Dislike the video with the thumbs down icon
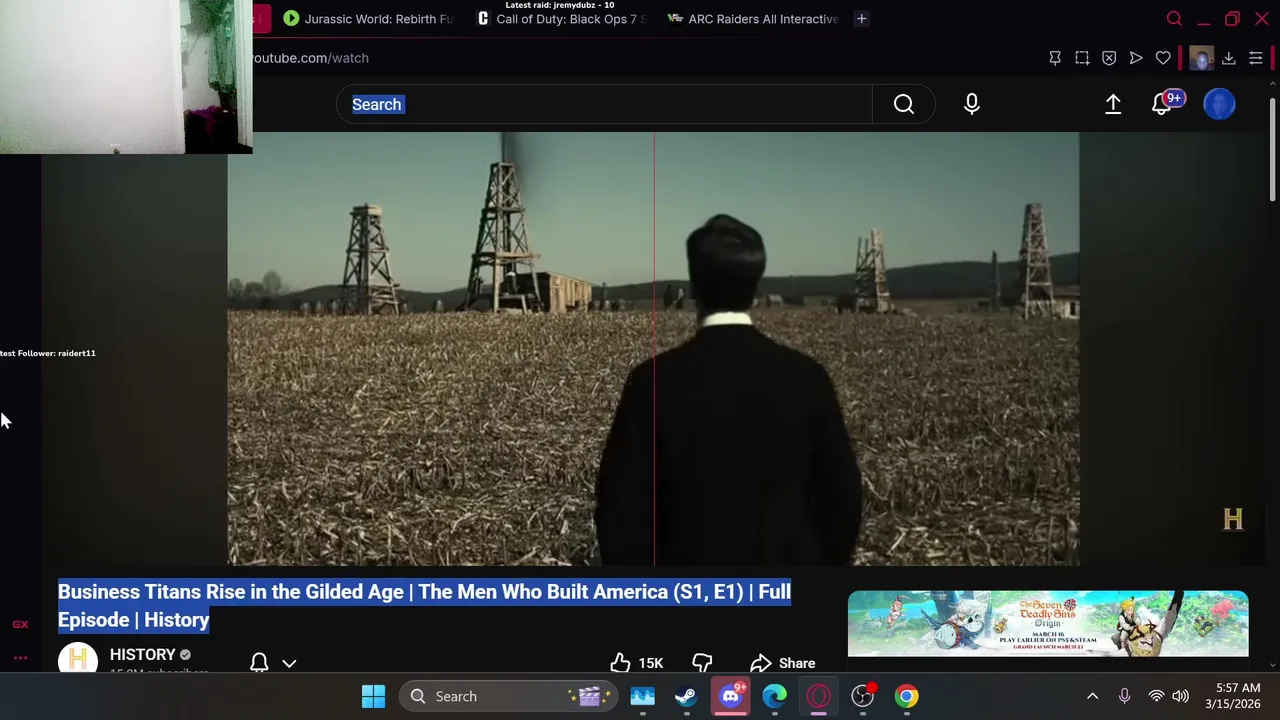Viewport: 1280px width, 720px height. (x=702, y=663)
